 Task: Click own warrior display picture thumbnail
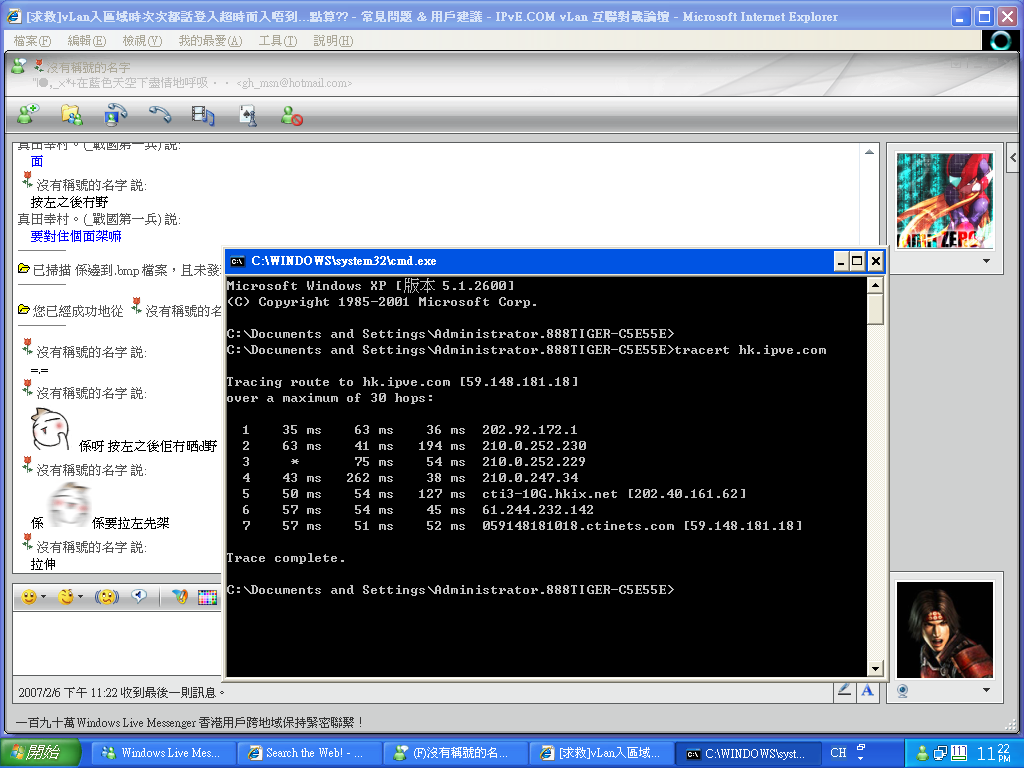945,630
